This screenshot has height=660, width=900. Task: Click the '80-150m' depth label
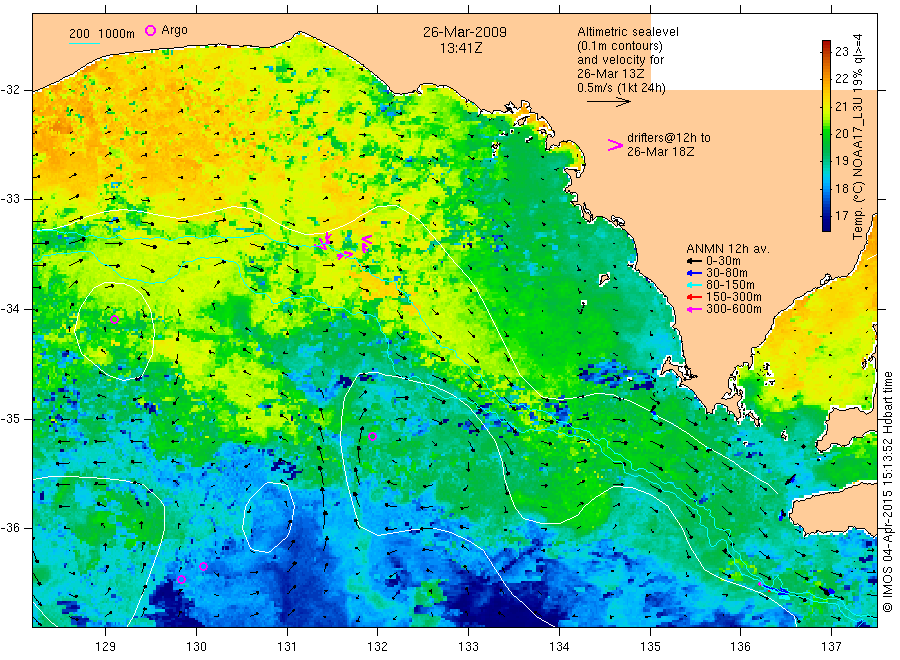730,285
